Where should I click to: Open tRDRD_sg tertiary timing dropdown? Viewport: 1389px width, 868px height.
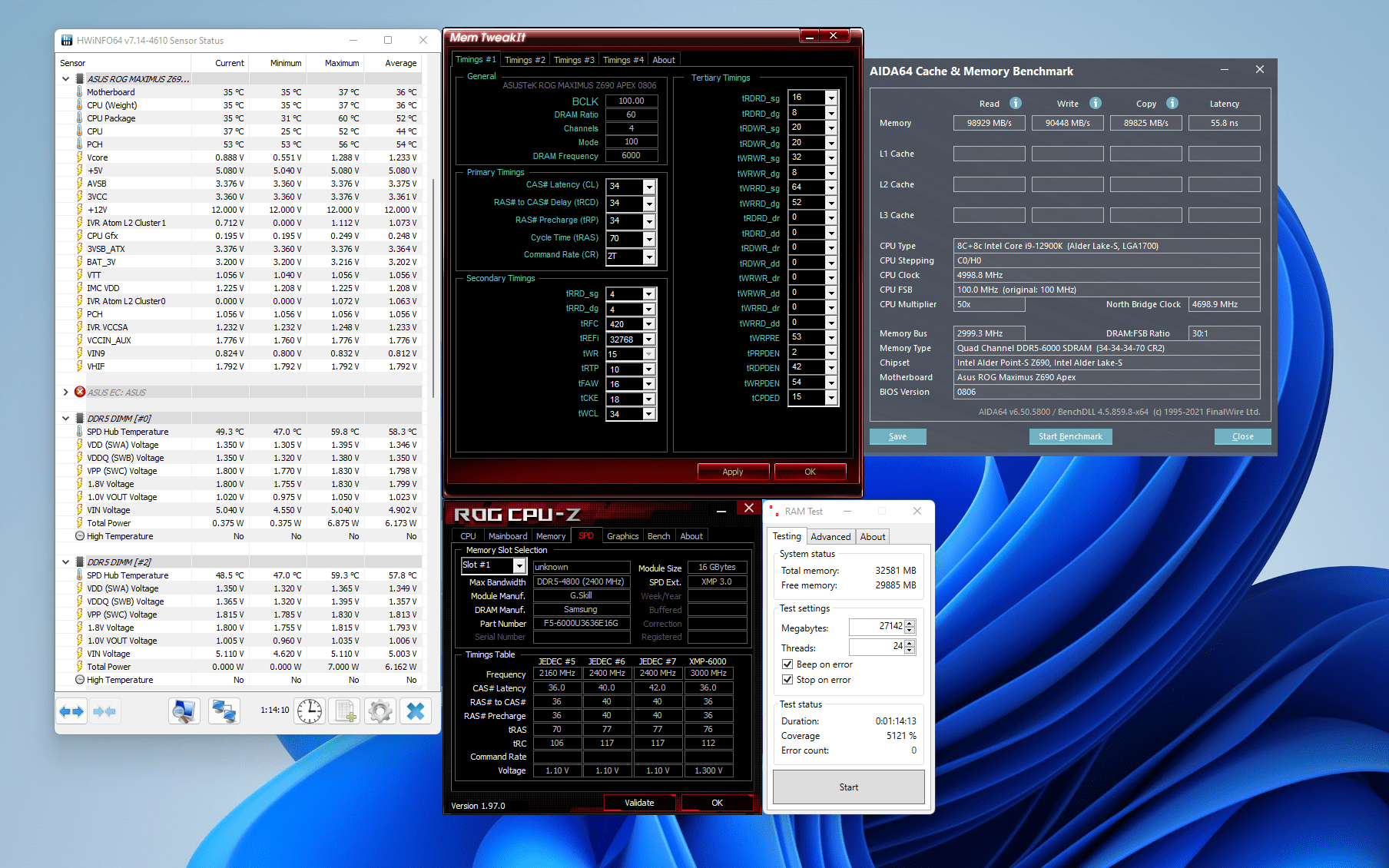click(831, 98)
